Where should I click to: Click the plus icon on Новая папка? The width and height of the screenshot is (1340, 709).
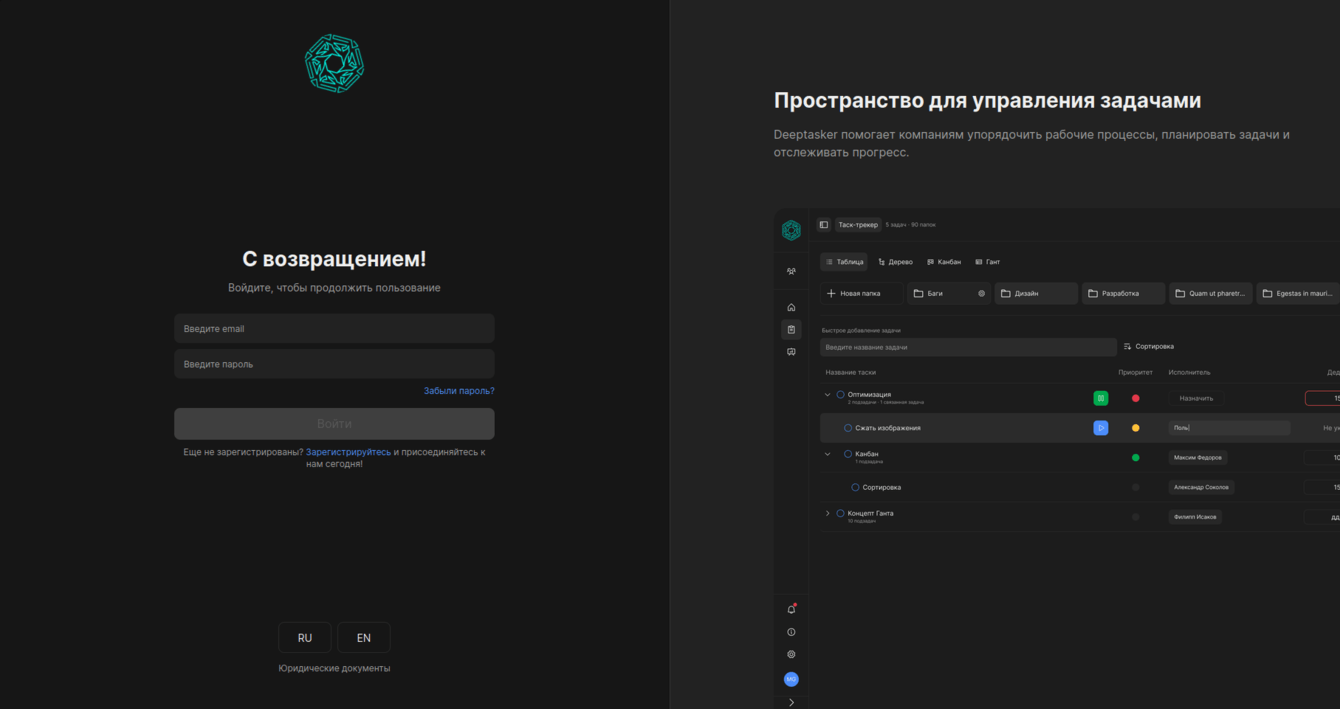pyautogui.click(x=831, y=294)
